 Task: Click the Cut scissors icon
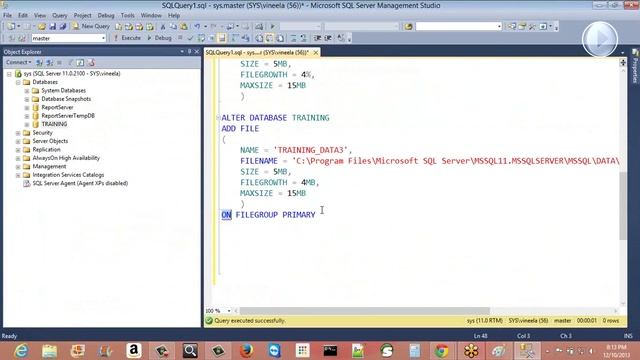162,27
